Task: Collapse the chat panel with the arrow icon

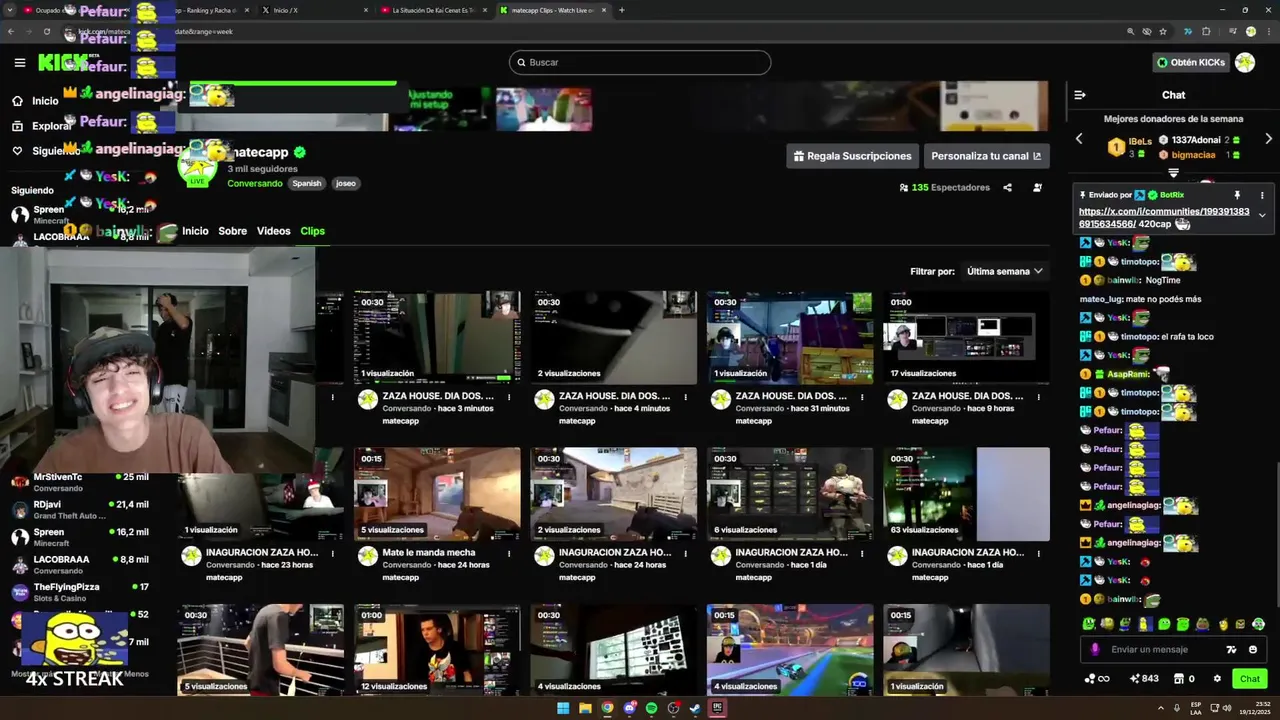Action: [1080, 95]
